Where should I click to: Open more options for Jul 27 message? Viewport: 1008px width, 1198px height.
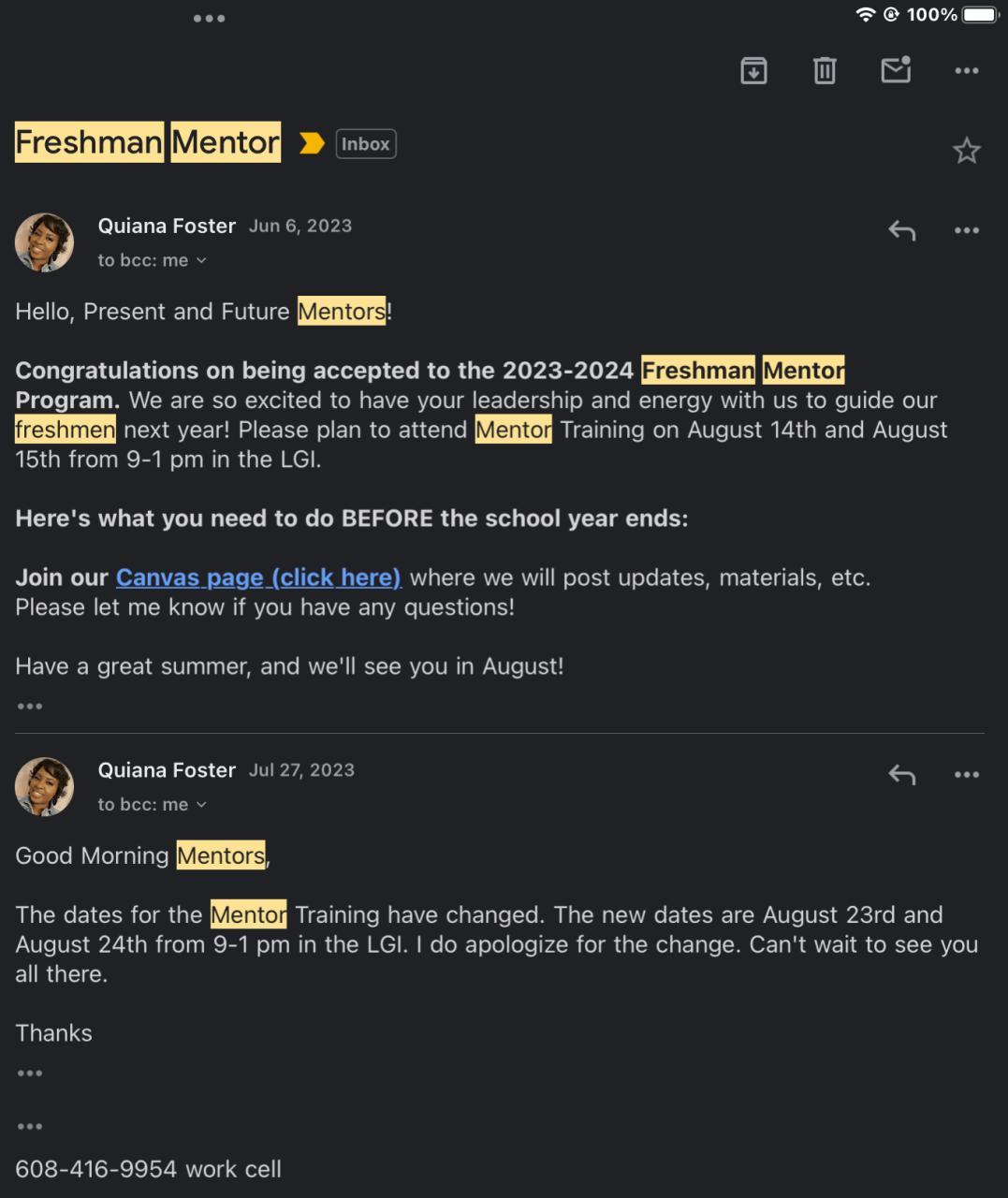tap(966, 775)
